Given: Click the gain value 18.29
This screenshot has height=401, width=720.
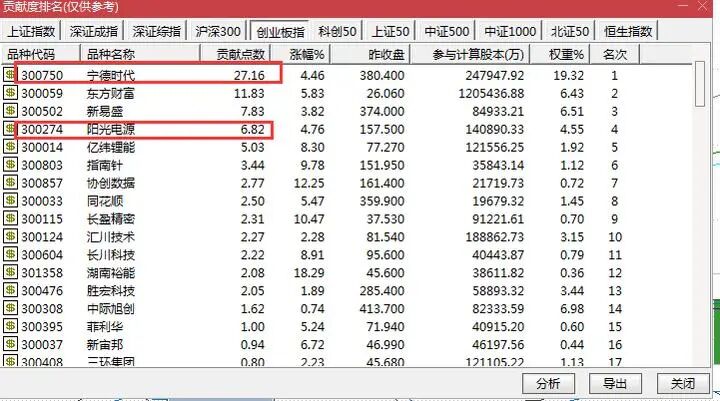Looking at the screenshot, I should (x=309, y=272).
